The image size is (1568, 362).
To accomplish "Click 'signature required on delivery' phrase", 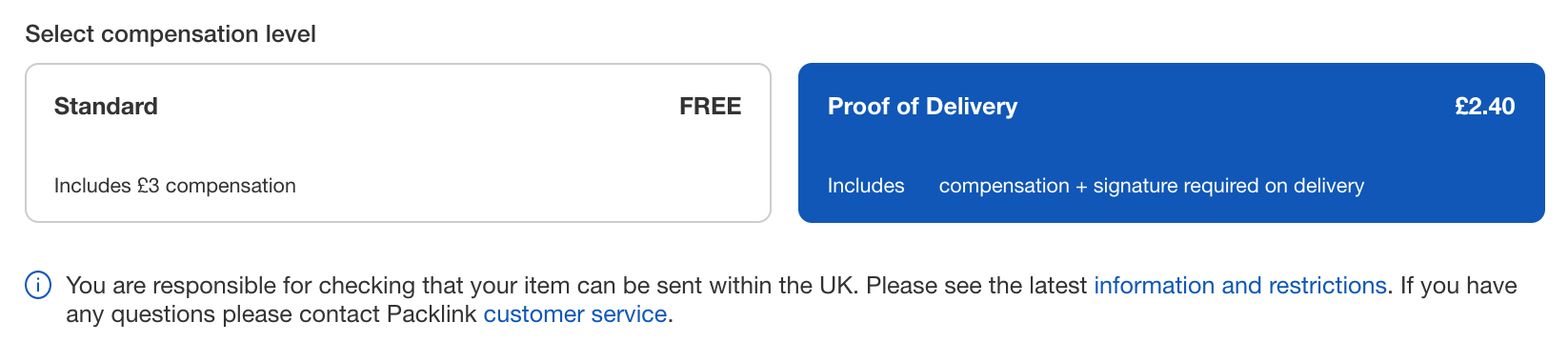I will [x=1229, y=186].
